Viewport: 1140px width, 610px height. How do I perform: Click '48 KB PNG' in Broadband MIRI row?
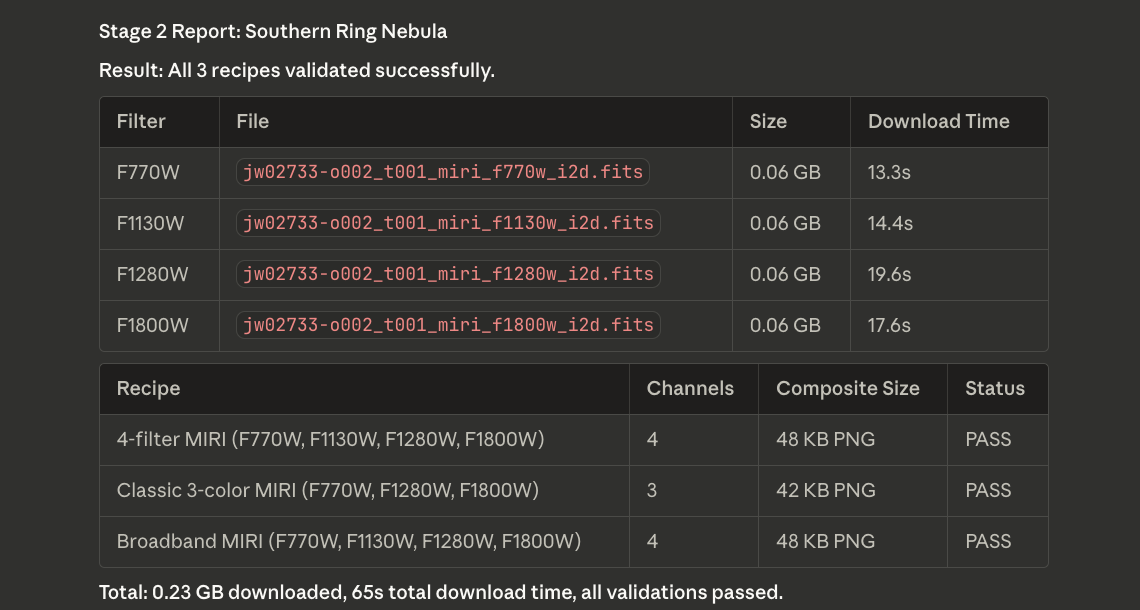[x=826, y=541]
